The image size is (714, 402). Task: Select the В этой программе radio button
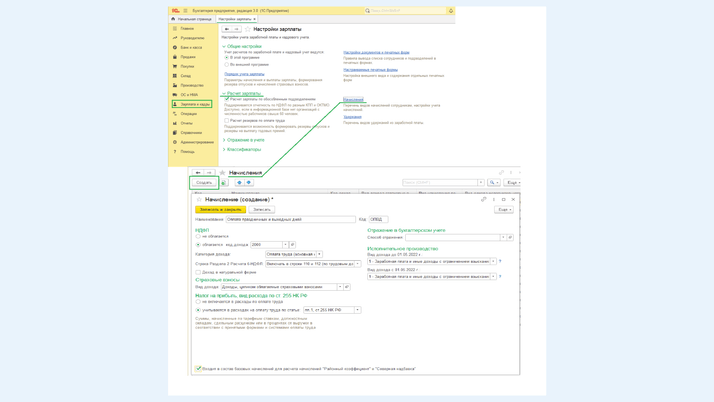pos(226,58)
